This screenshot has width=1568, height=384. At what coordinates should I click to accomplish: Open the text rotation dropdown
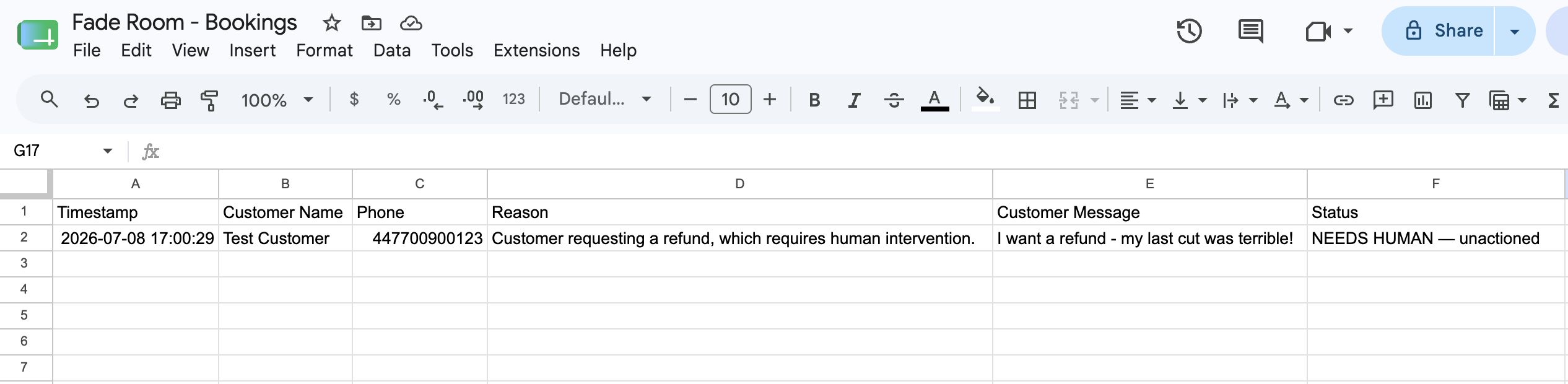tap(1291, 100)
